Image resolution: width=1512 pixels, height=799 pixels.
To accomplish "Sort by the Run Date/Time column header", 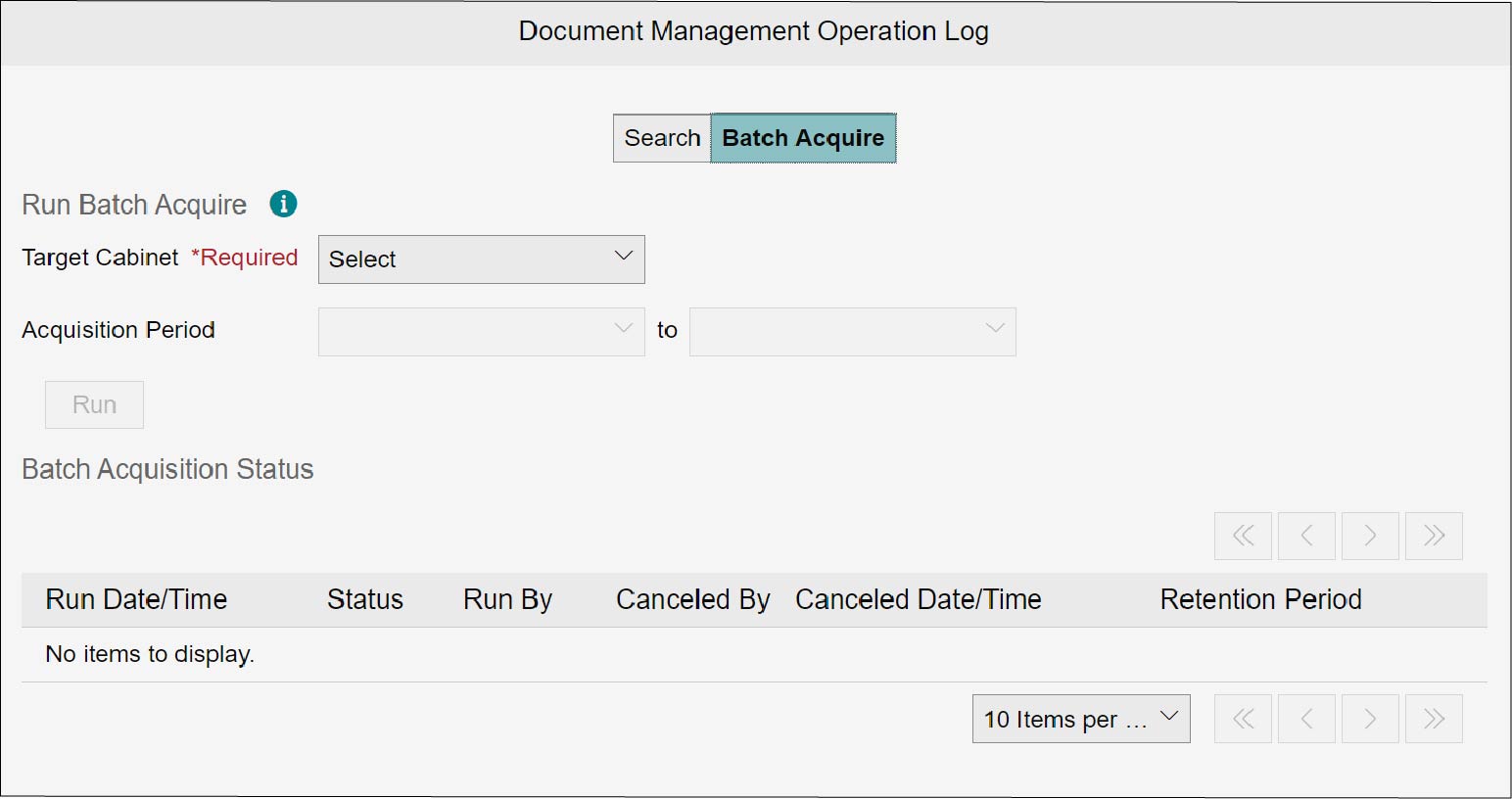I will click(136, 599).
